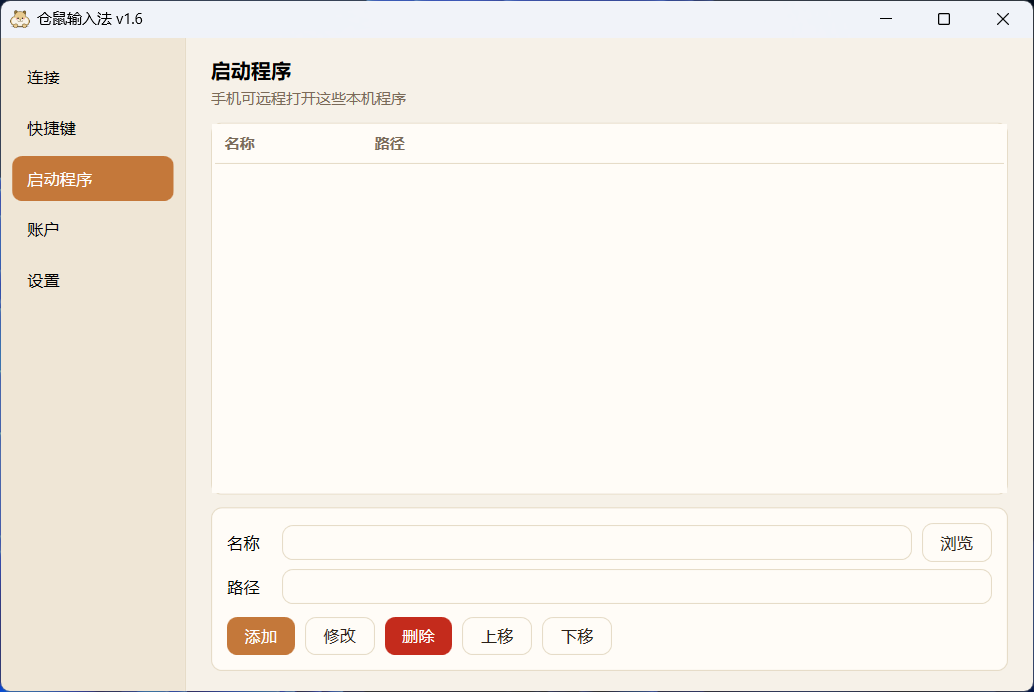The height and width of the screenshot is (692, 1034).
Task: Click the hamster app icon in title bar
Action: [20, 19]
